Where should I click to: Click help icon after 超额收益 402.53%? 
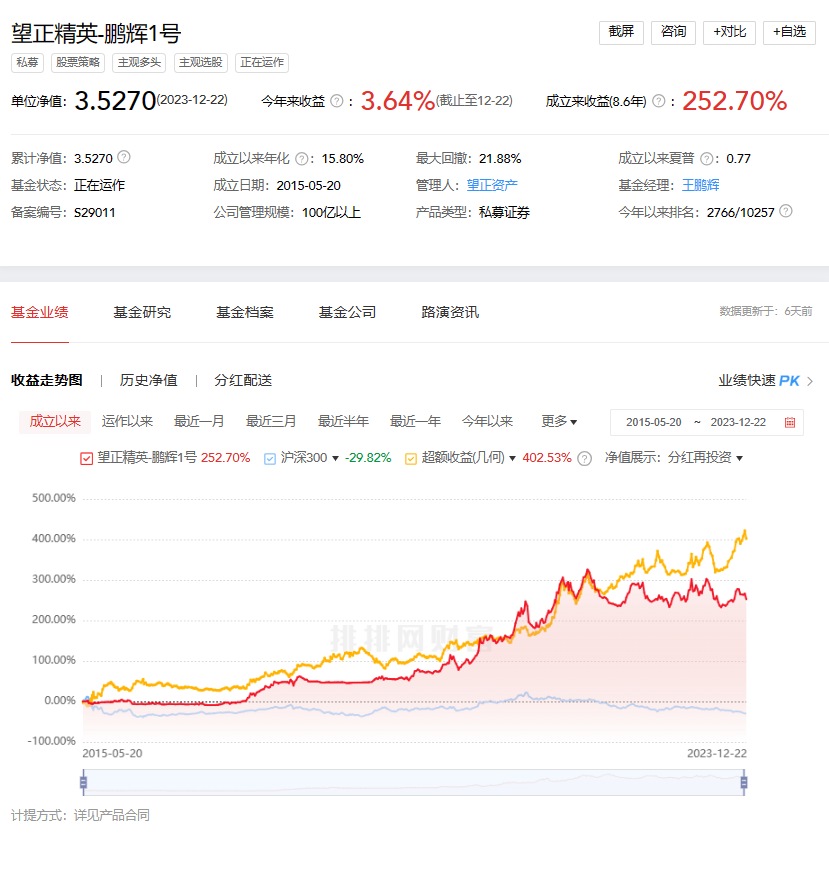pyautogui.click(x=584, y=458)
